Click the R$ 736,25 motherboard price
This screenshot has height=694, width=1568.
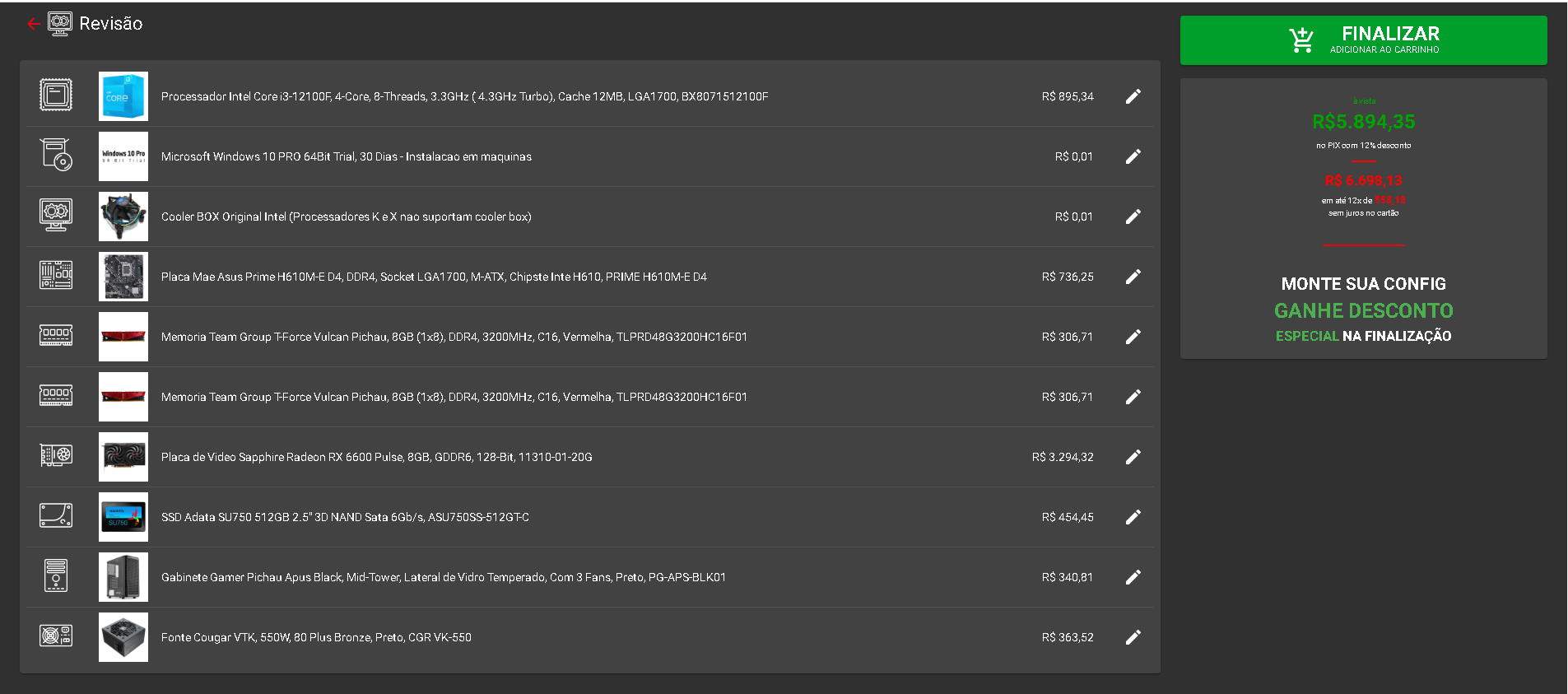1068,277
